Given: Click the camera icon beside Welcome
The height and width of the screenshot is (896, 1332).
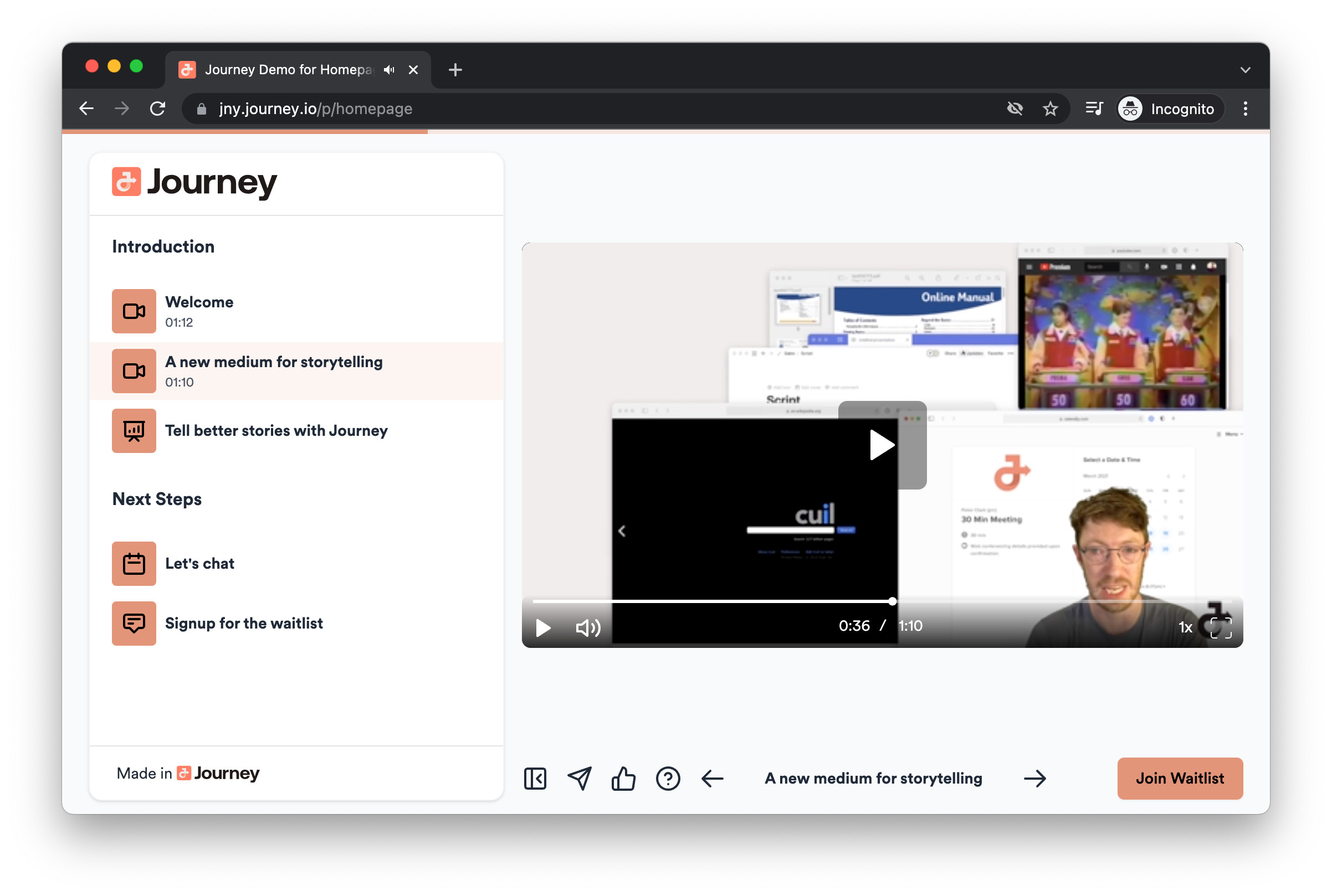Looking at the screenshot, I should pos(134,311).
